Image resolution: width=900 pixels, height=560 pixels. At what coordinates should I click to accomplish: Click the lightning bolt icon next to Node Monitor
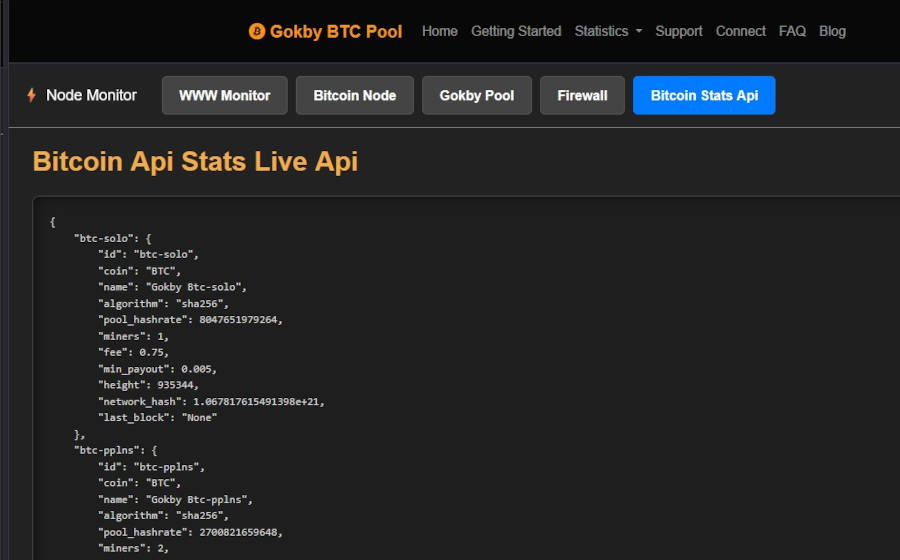coord(32,95)
